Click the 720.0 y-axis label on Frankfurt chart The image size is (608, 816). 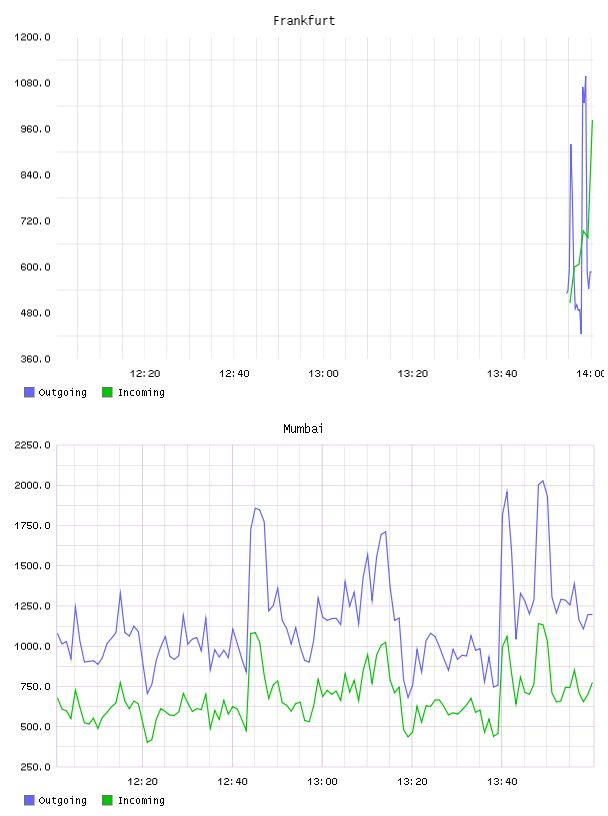[35, 221]
